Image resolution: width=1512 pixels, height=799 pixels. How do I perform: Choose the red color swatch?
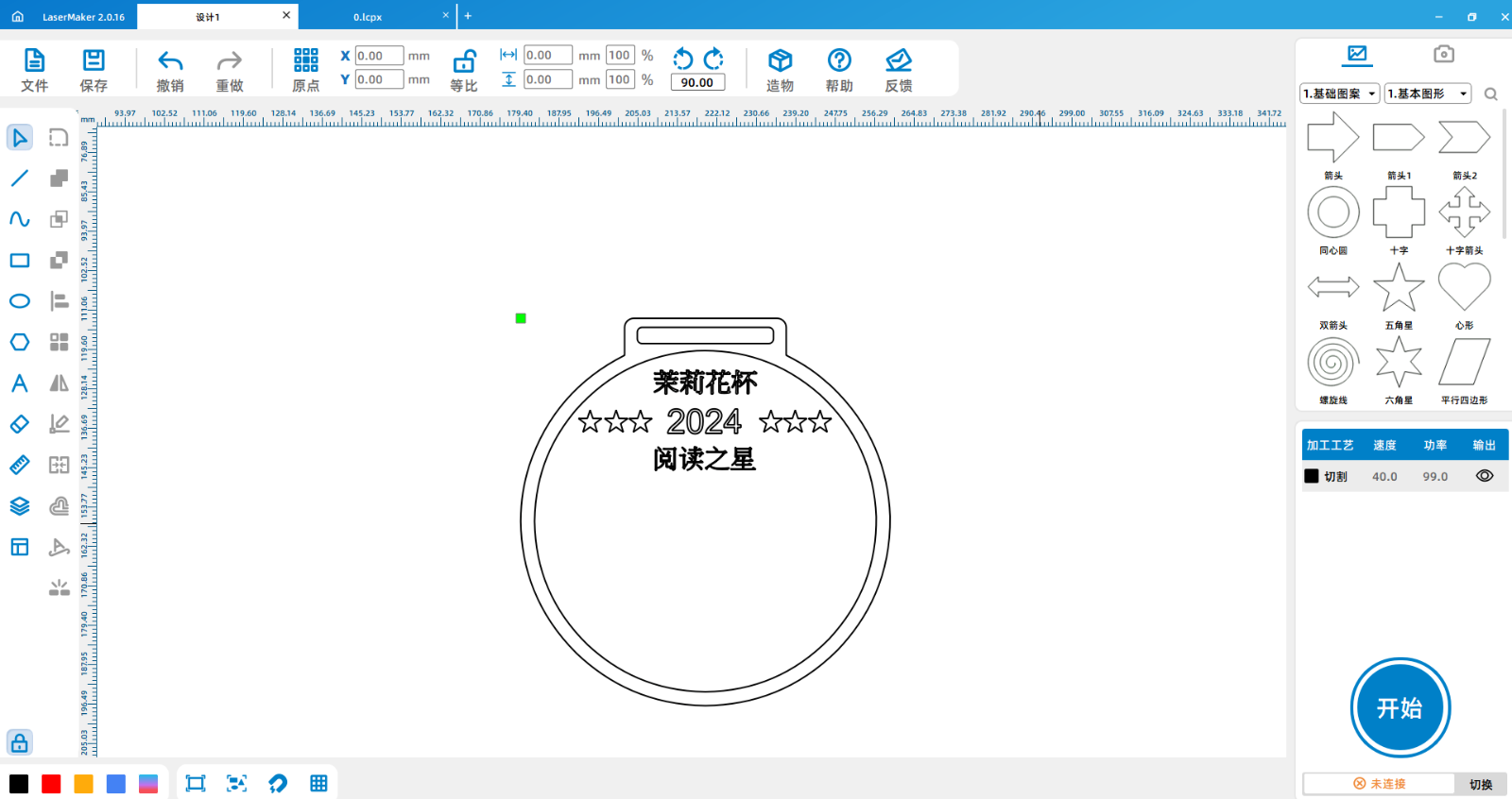coord(52,784)
